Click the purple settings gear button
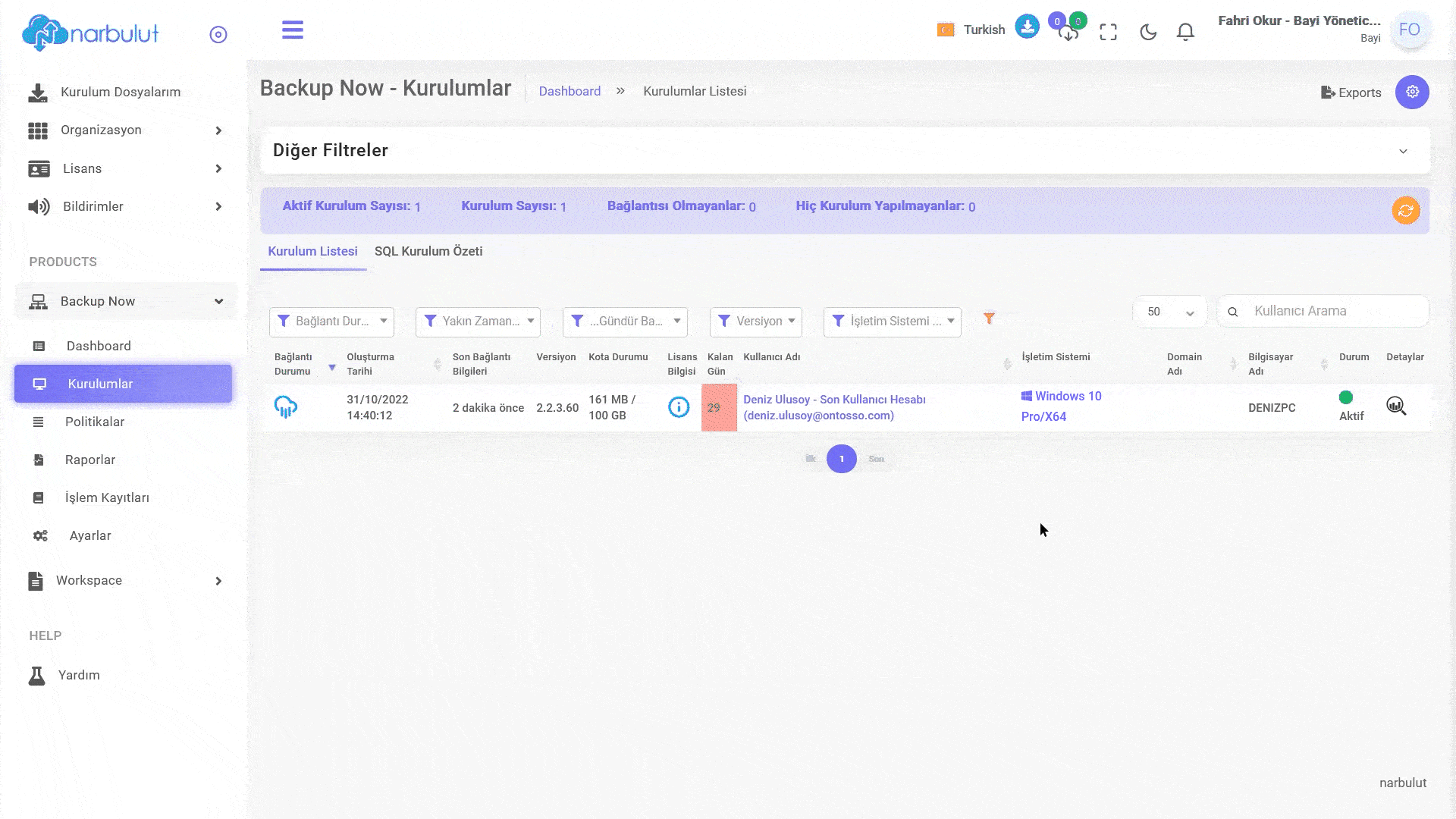This screenshot has height=819, width=1456. coord(1412,92)
